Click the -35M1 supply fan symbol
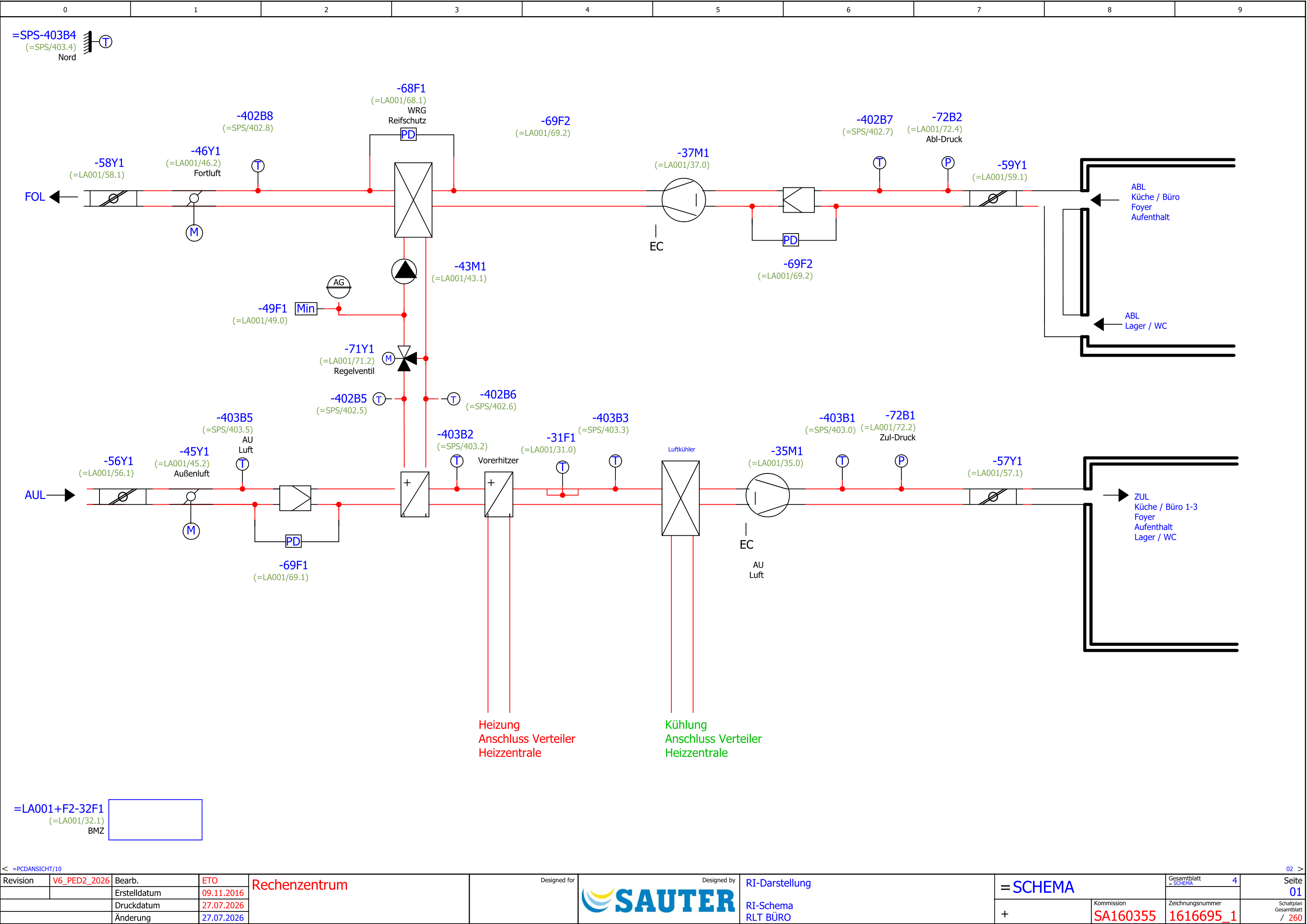 coord(767,496)
